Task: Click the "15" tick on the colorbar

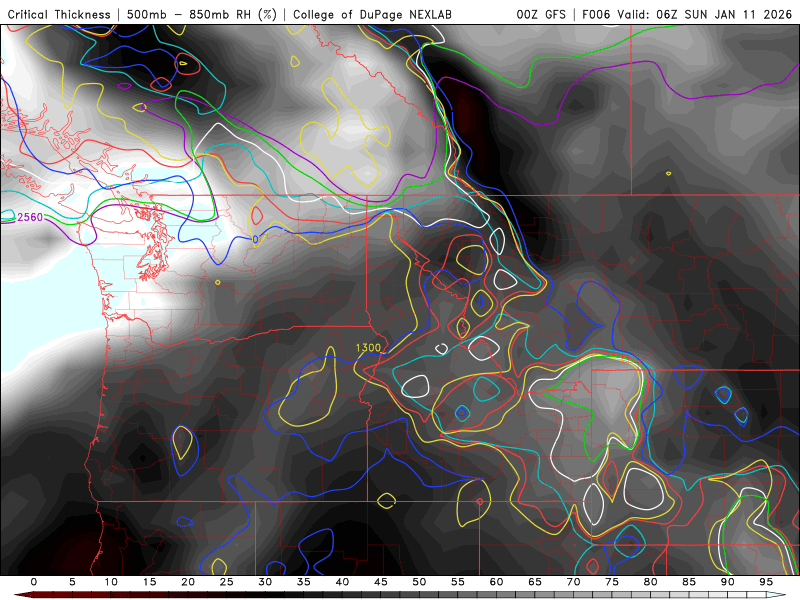Action: (x=149, y=582)
